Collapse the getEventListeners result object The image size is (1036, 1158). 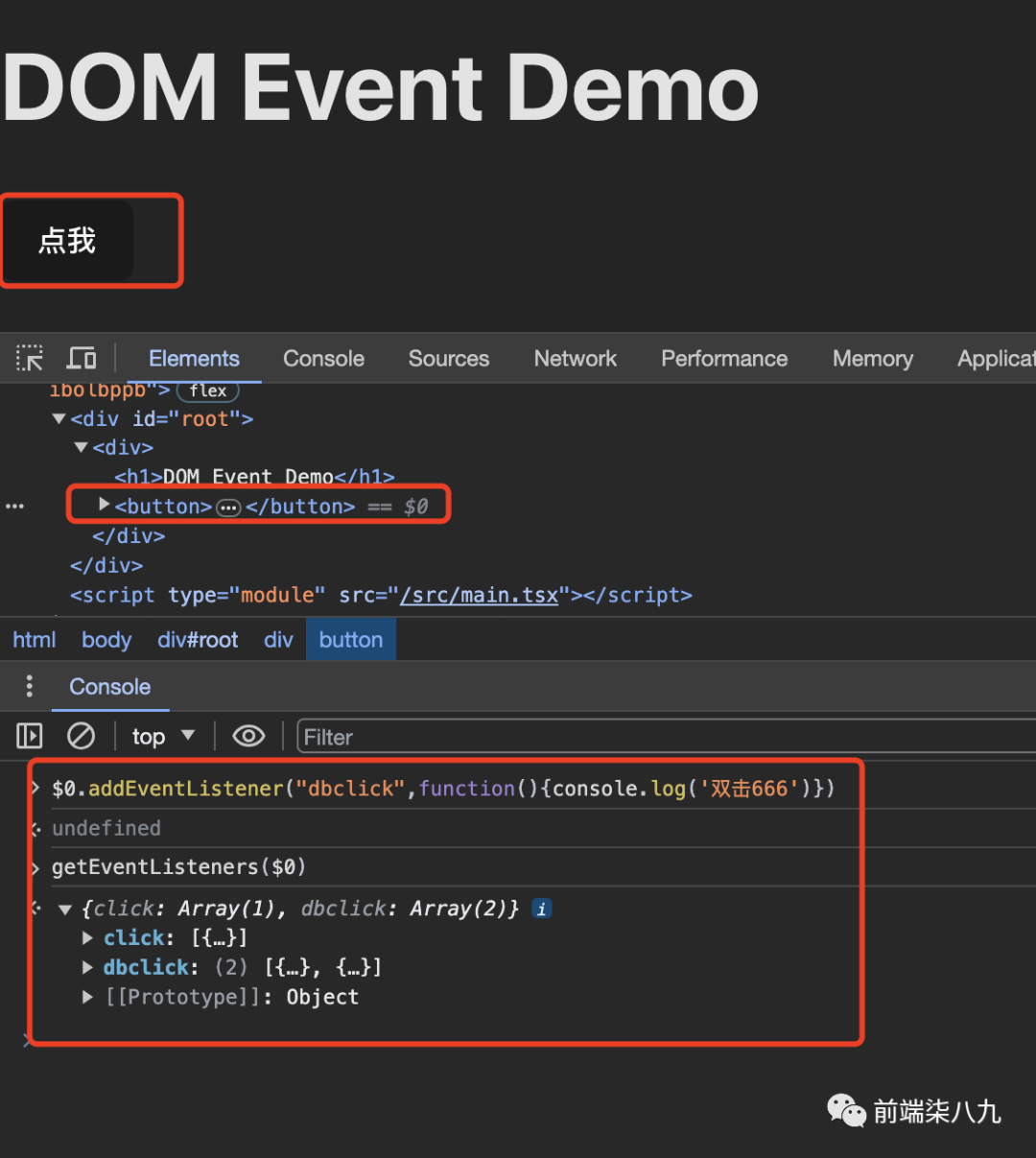(65, 910)
